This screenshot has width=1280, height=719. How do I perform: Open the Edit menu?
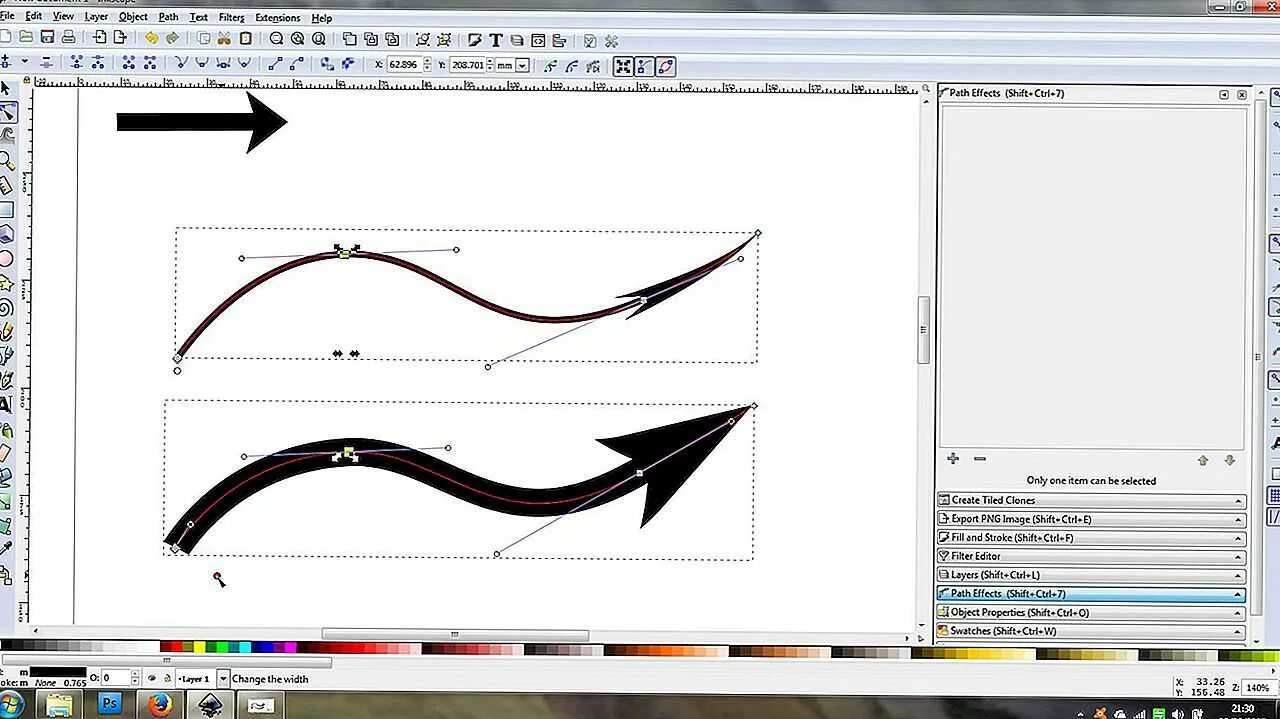33,17
